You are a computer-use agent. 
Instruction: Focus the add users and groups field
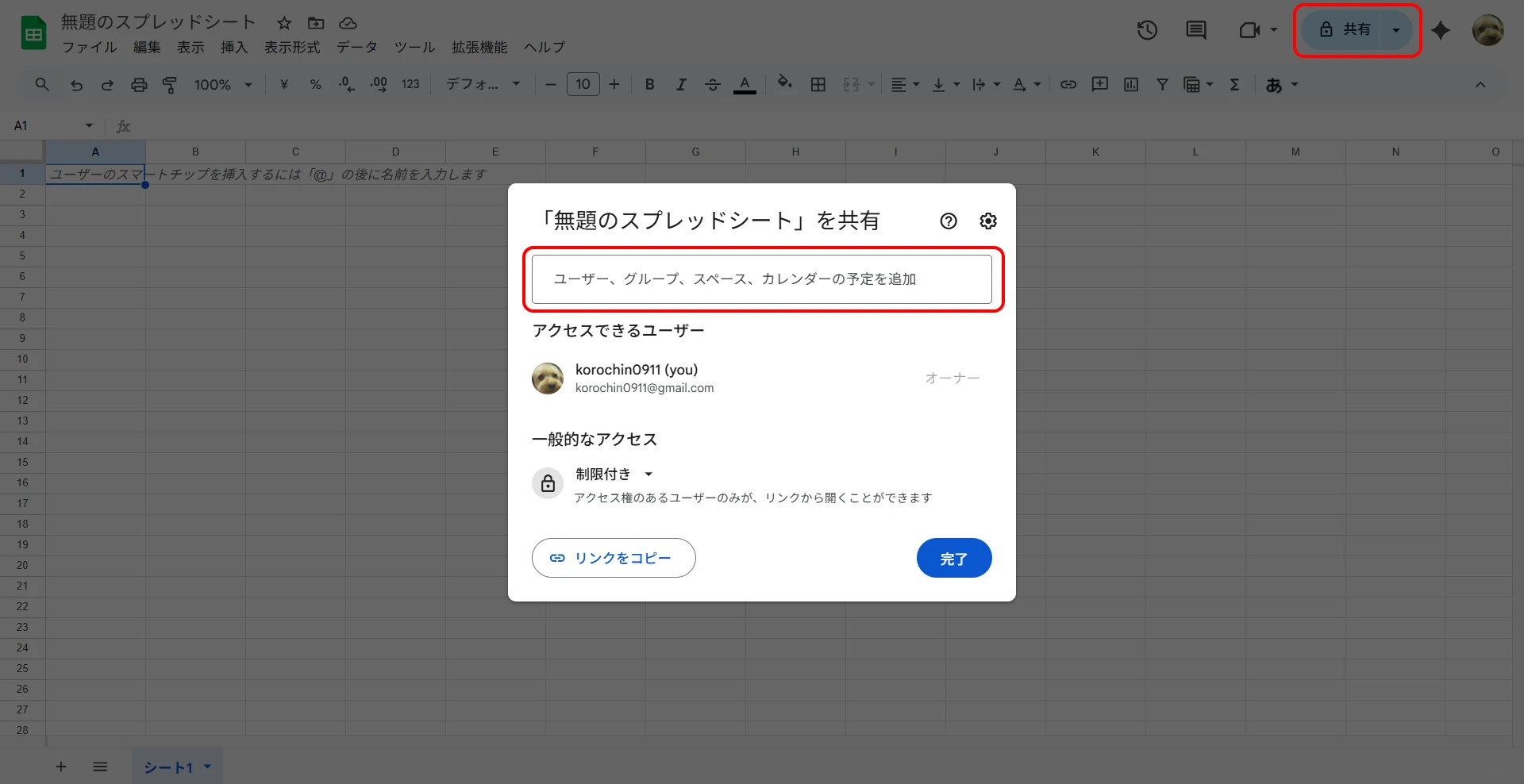point(761,279)
